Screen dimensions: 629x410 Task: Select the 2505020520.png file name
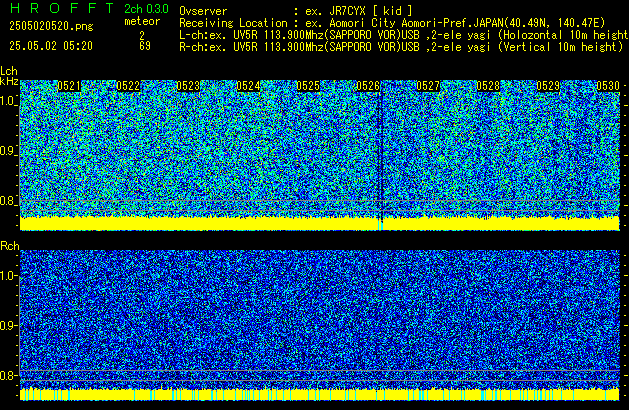click(x=51, y=26)
